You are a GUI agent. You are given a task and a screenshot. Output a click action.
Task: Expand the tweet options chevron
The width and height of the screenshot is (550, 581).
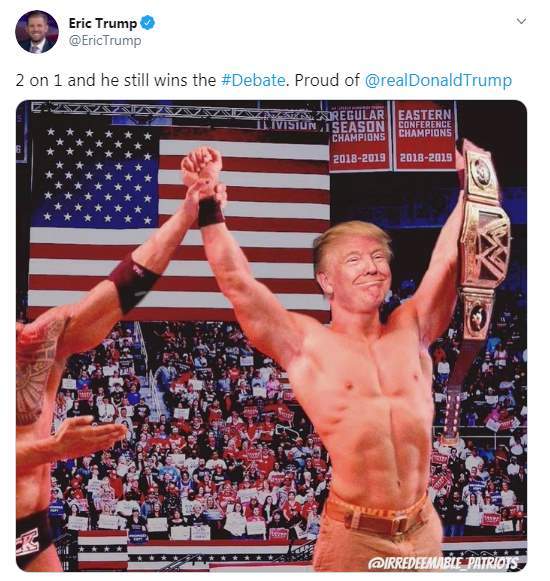tap(521, 21)
